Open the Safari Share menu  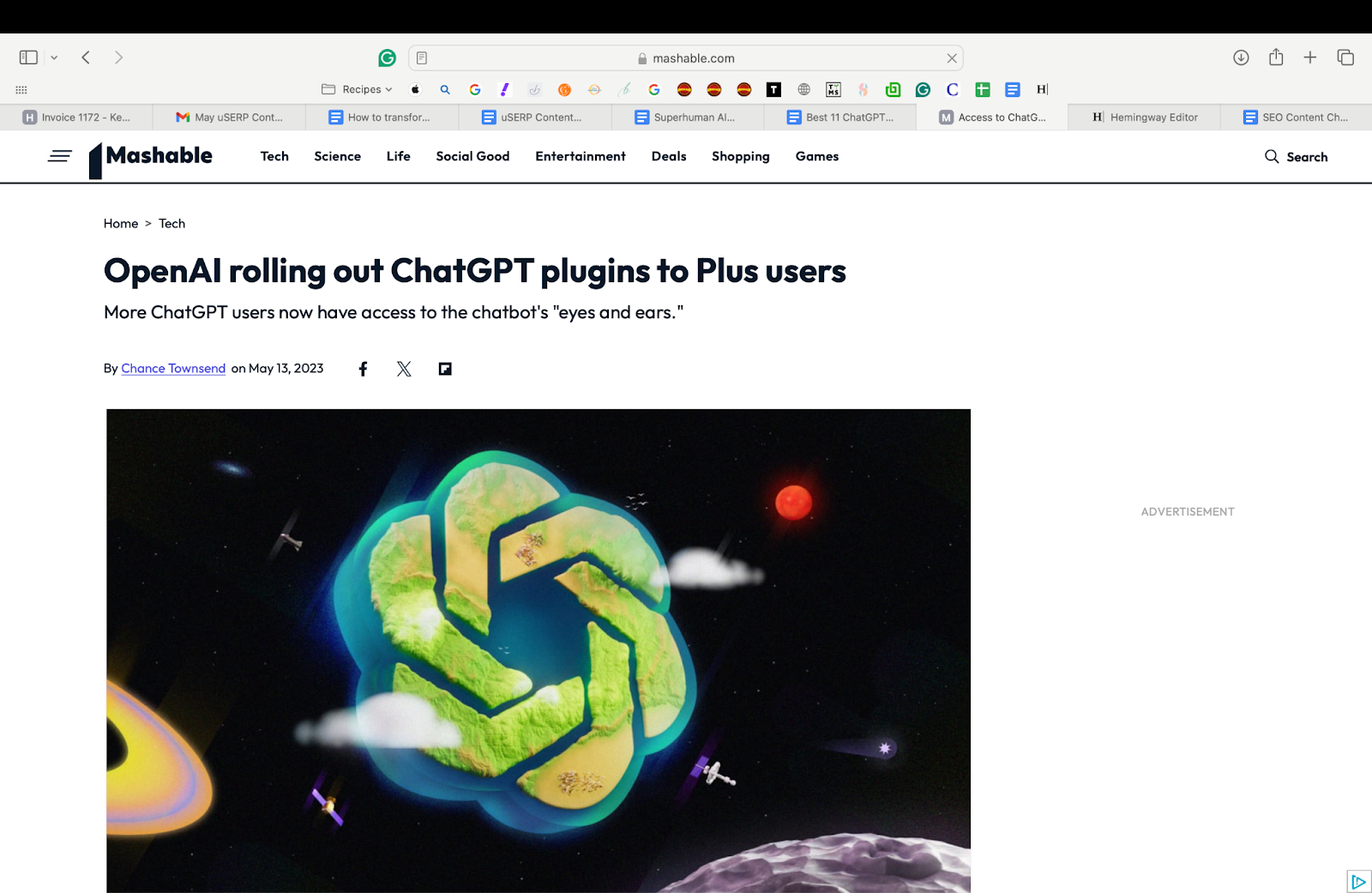click(1276, 57)
